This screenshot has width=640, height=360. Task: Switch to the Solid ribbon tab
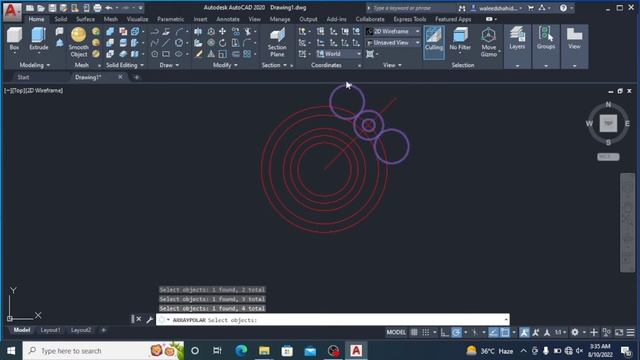click(x=60, y=19)
